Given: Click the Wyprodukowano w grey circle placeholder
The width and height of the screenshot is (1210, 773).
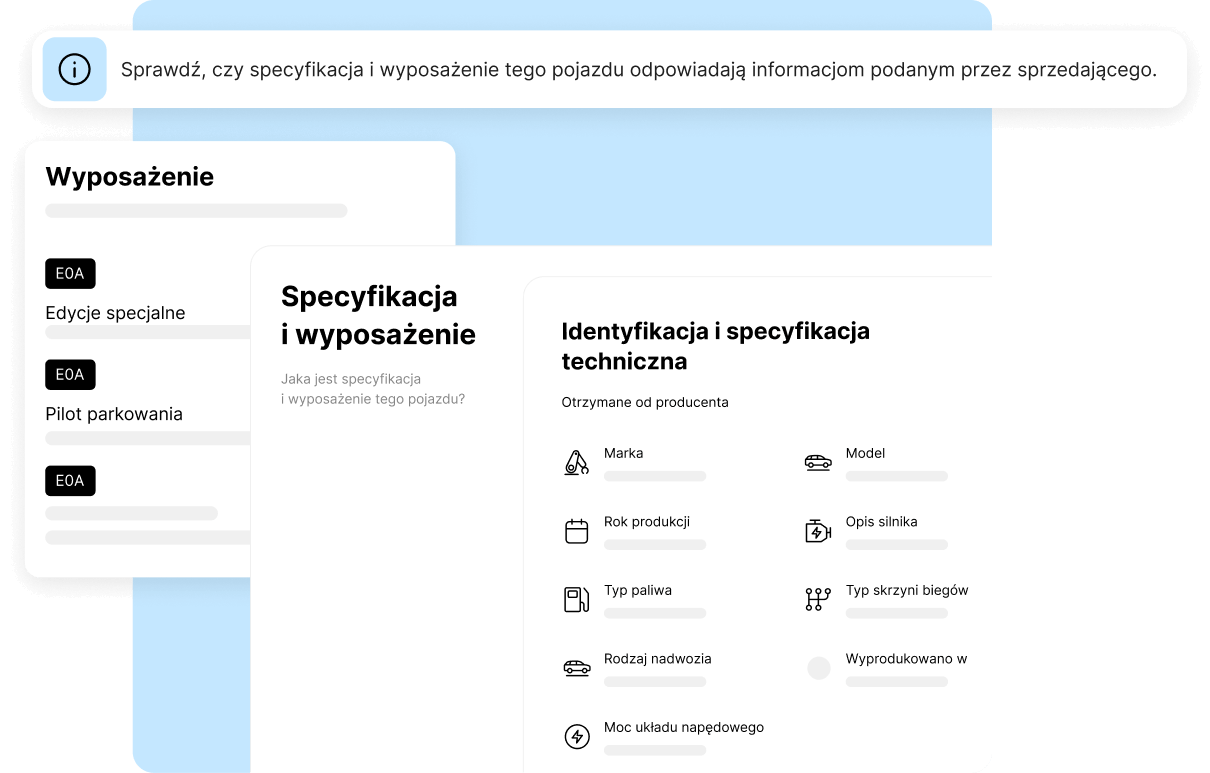Looking at the screenshot, I should click(818, 668).
